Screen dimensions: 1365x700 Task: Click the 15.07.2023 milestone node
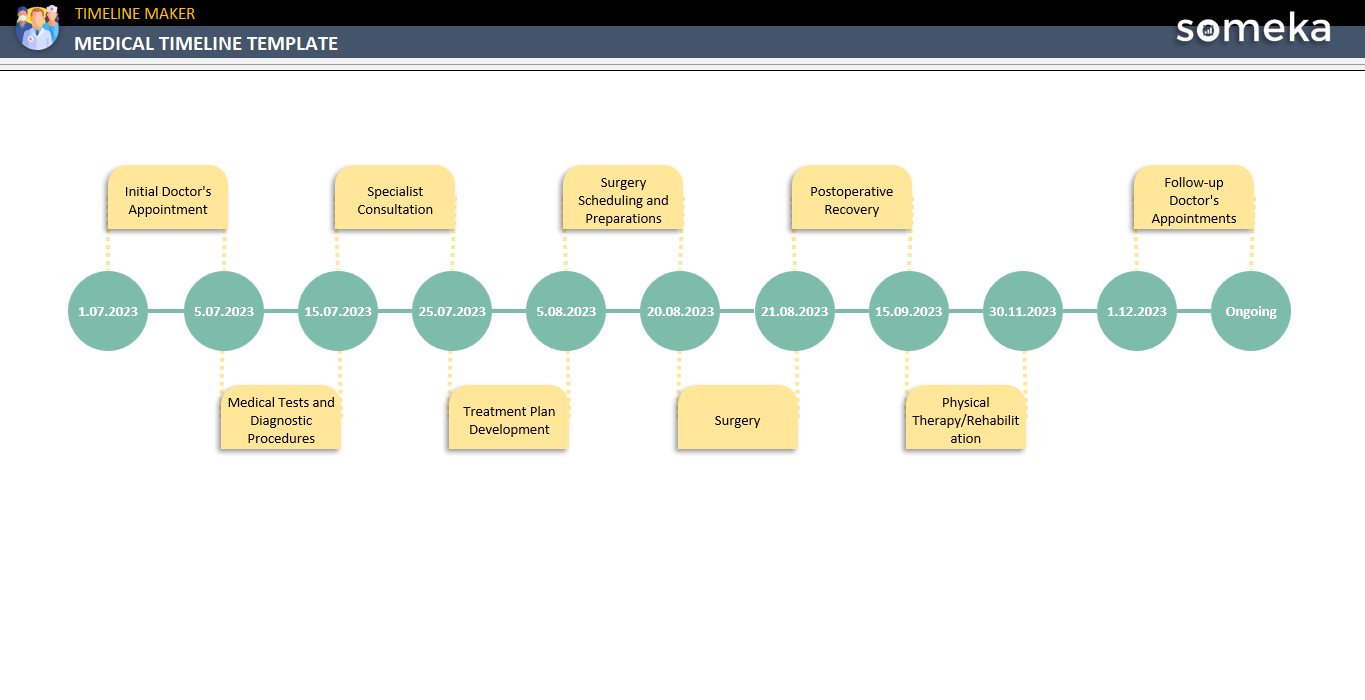click(338, 311)
